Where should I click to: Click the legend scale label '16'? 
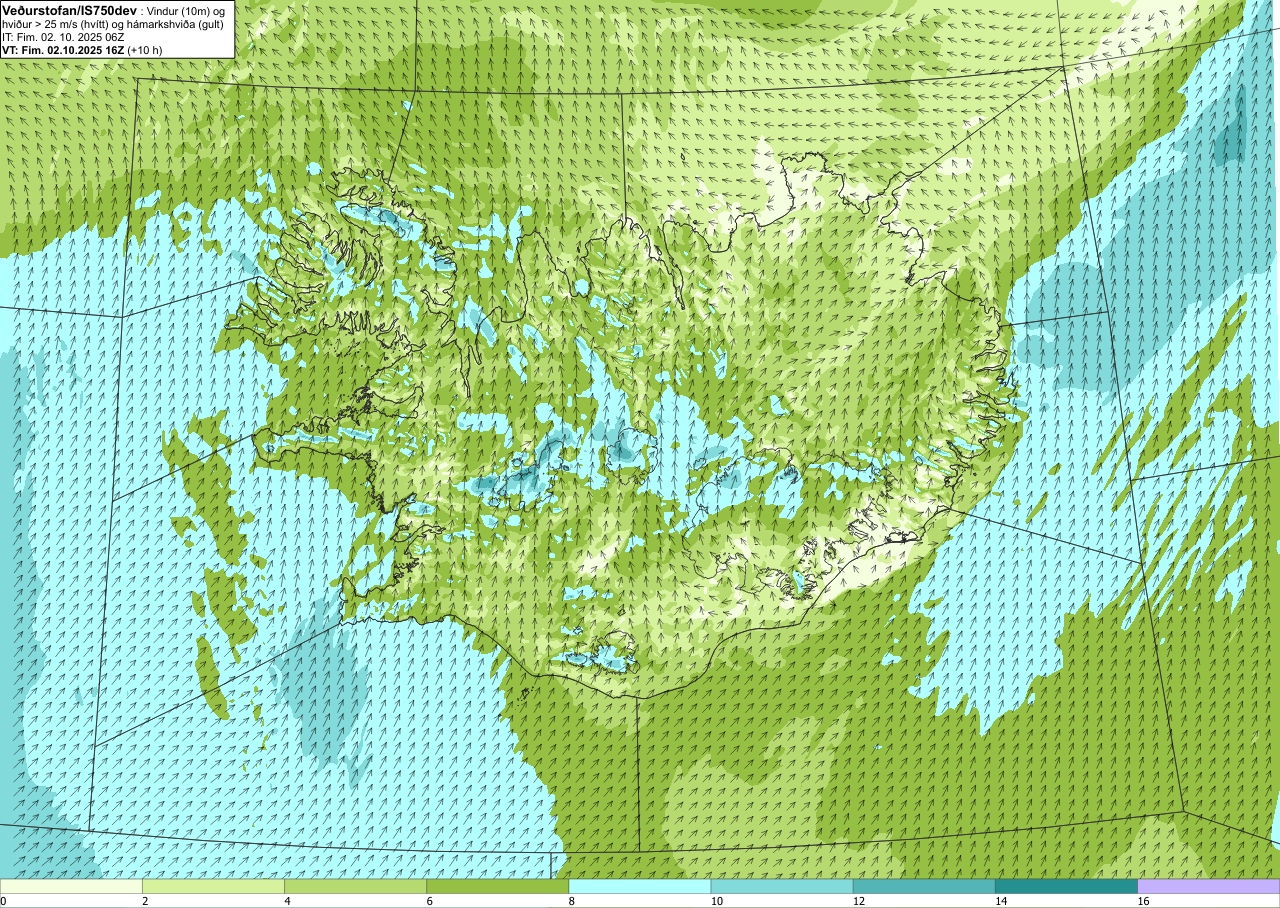point(1143,901)
